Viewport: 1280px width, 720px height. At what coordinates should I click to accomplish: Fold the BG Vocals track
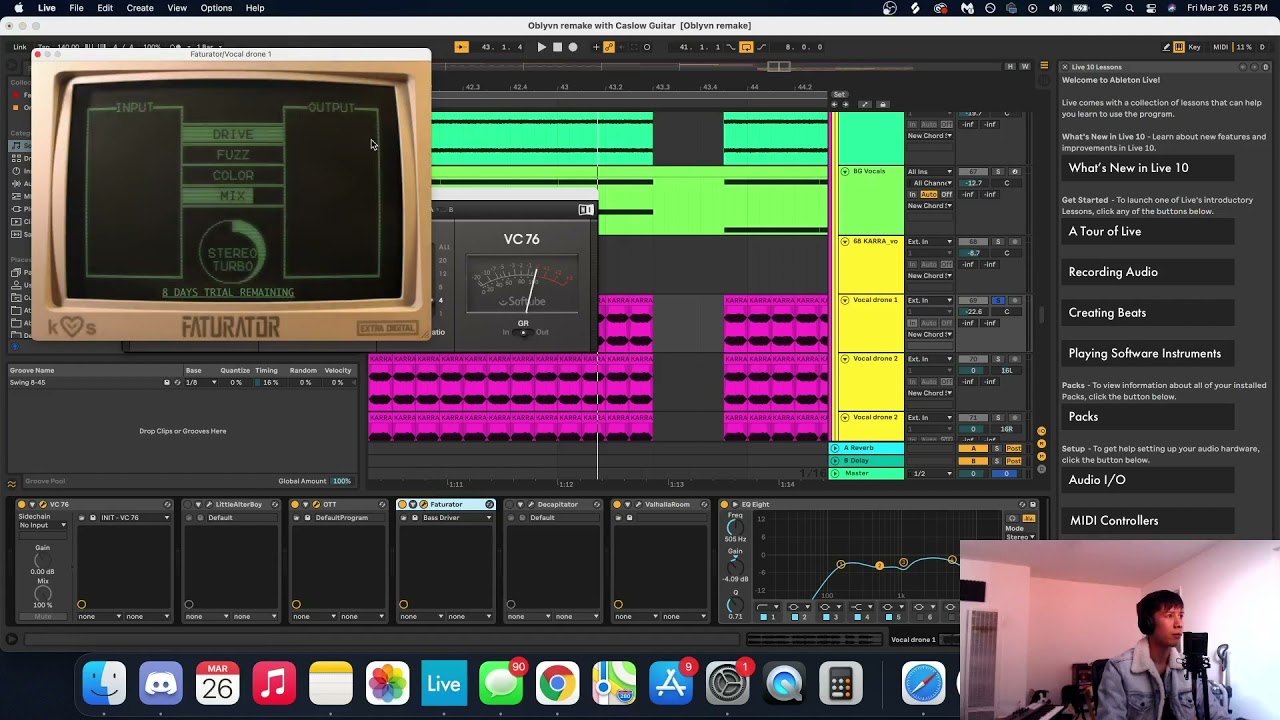point(845,172)
